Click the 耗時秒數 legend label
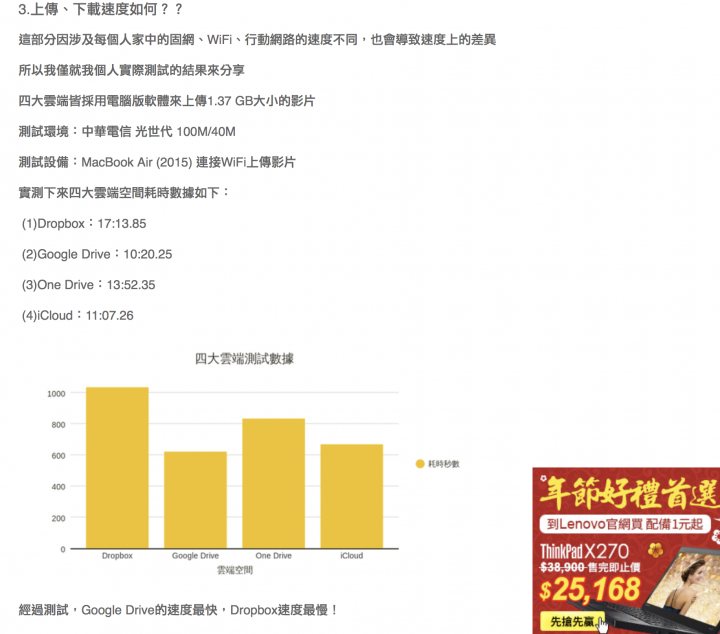 (444, 464)
